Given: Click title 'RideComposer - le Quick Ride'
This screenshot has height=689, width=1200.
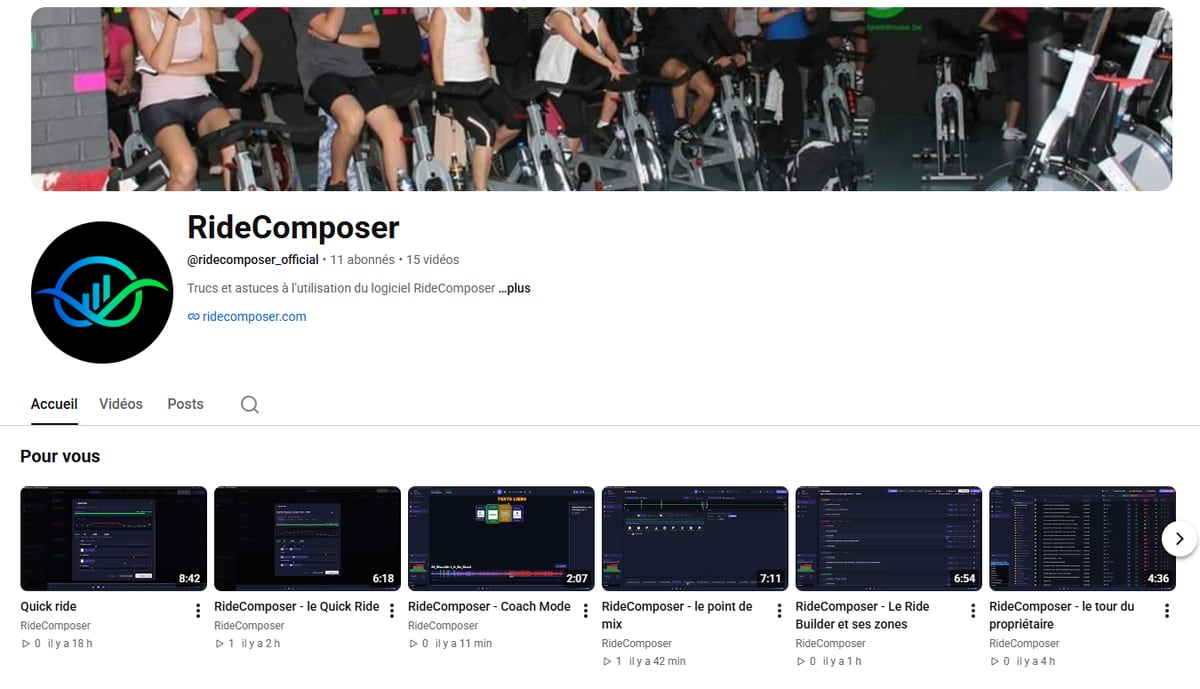Looking at the screenshot, I should [x=297, y=607].
